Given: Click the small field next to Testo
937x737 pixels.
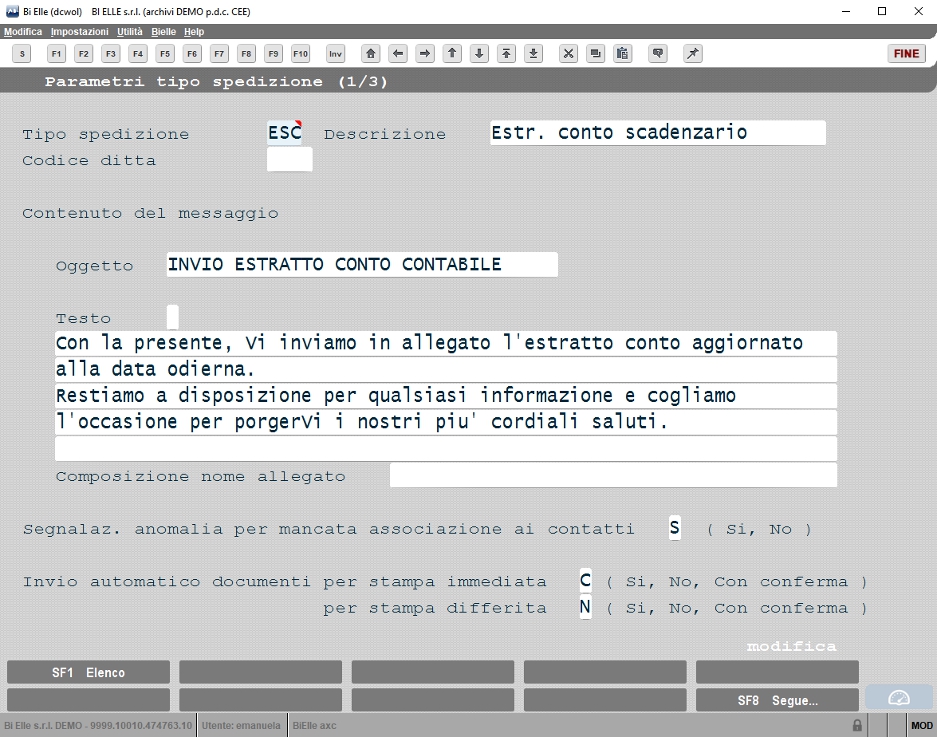Looking at the screenshot, I should [x=173, y=317].
